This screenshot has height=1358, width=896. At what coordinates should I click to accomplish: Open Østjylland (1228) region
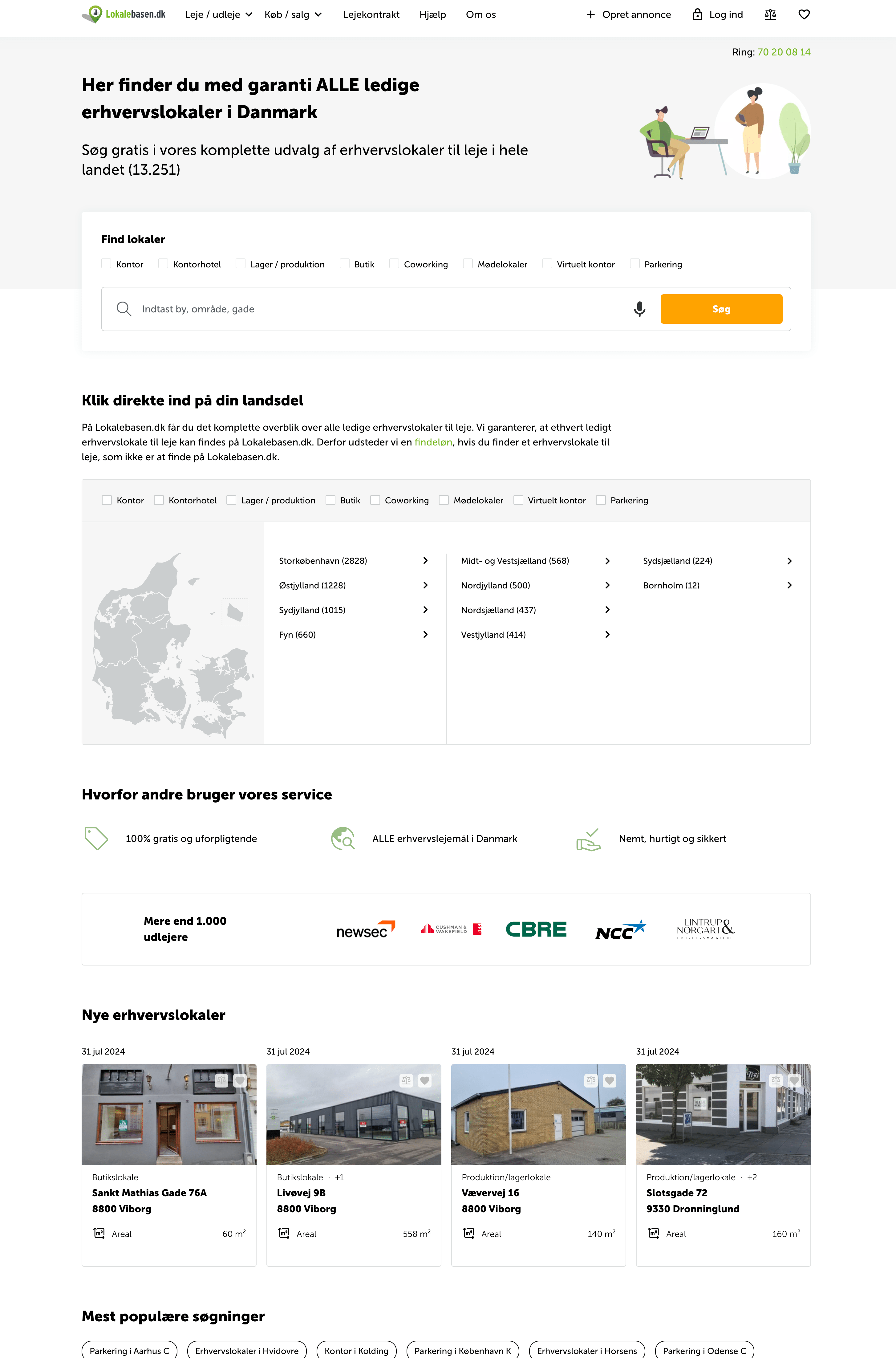tap(354, 585)
